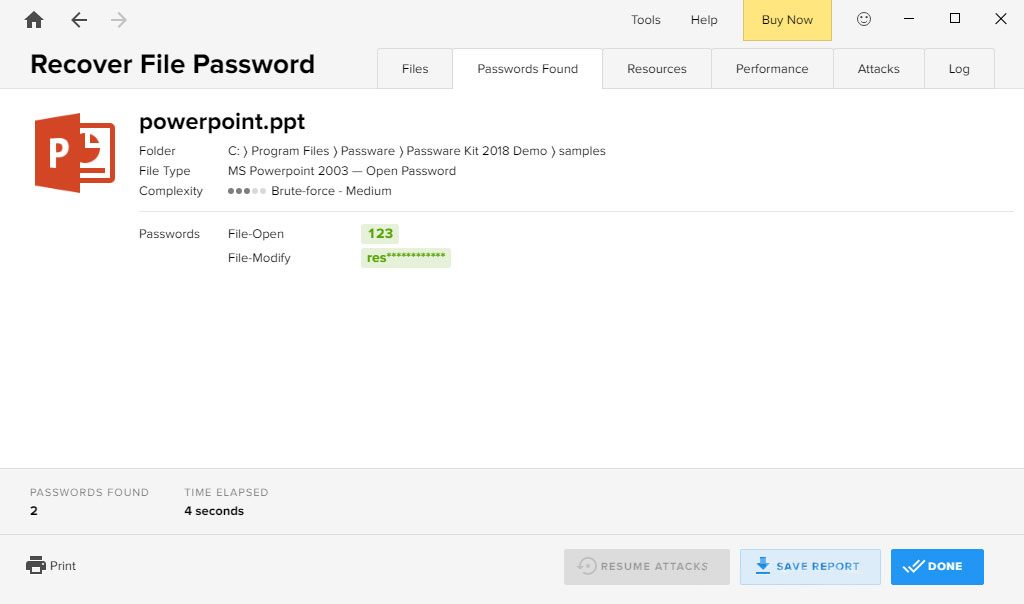1024x604 pixels.
Task: Select the File-Open password 123
Action: pyautogui.click(x=380, y=234)
